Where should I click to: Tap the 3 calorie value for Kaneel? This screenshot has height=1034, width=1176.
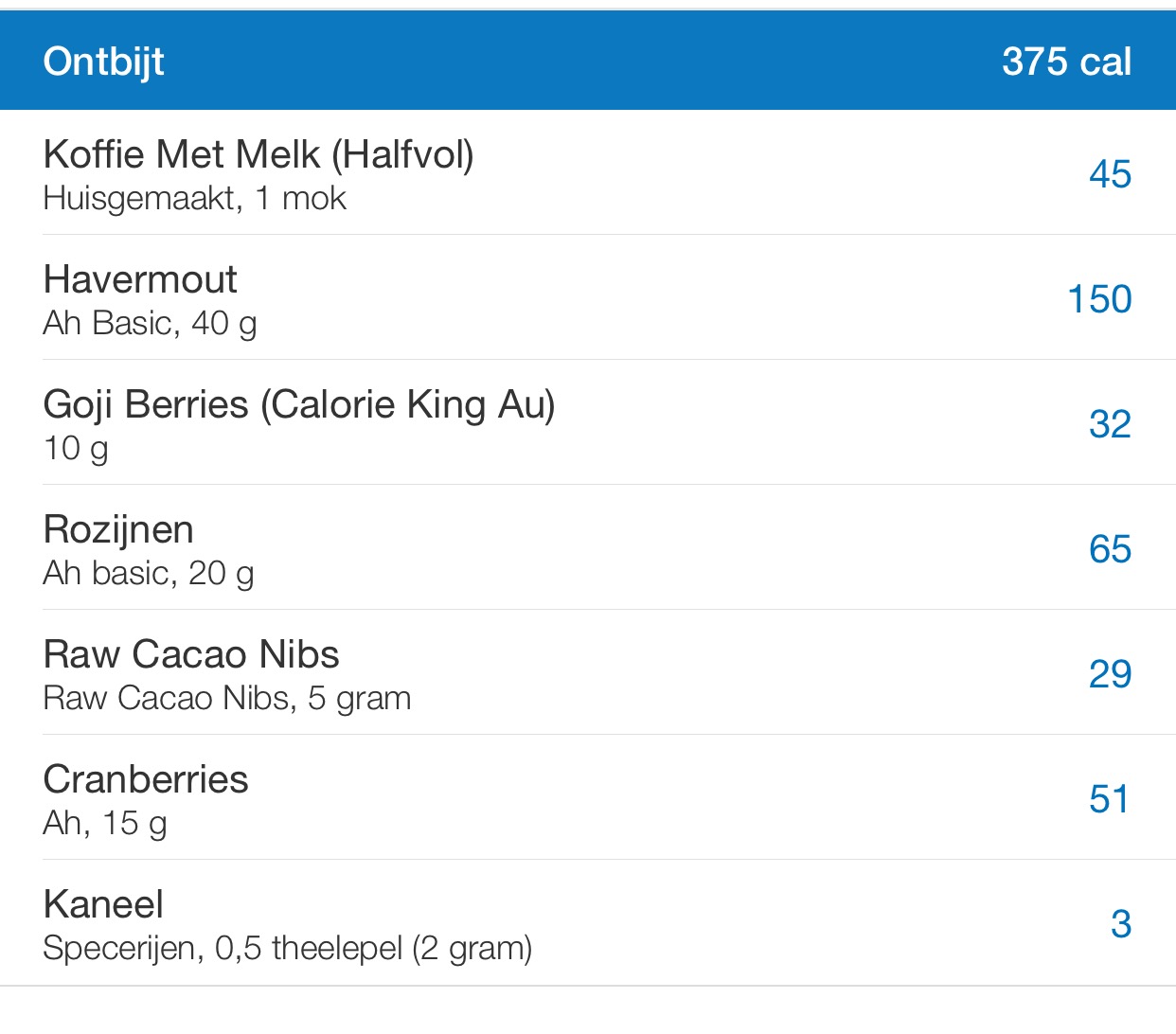point(1121,924)
